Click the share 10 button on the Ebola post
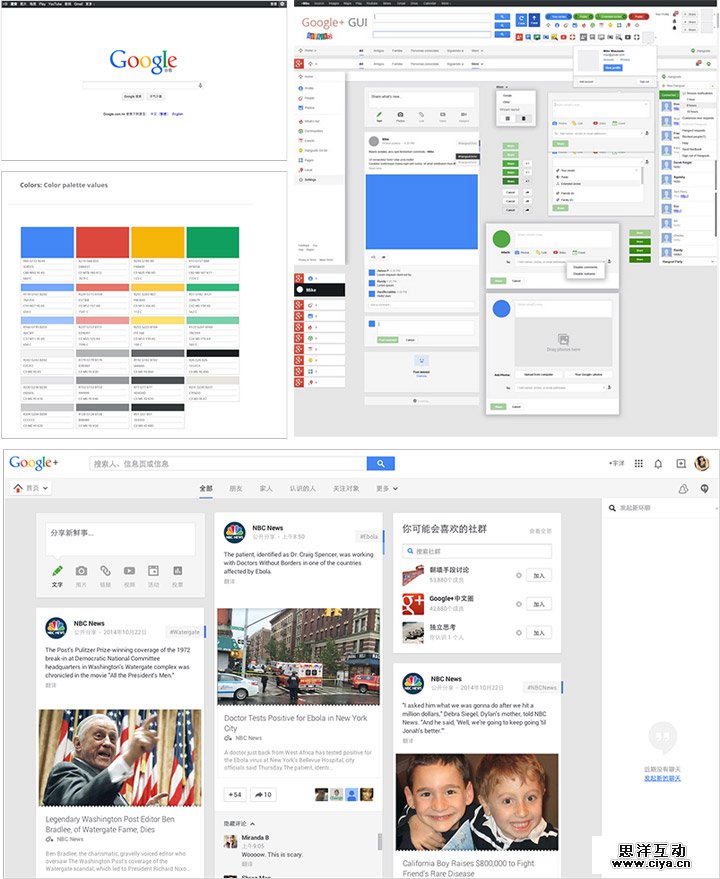 (263, 794)
